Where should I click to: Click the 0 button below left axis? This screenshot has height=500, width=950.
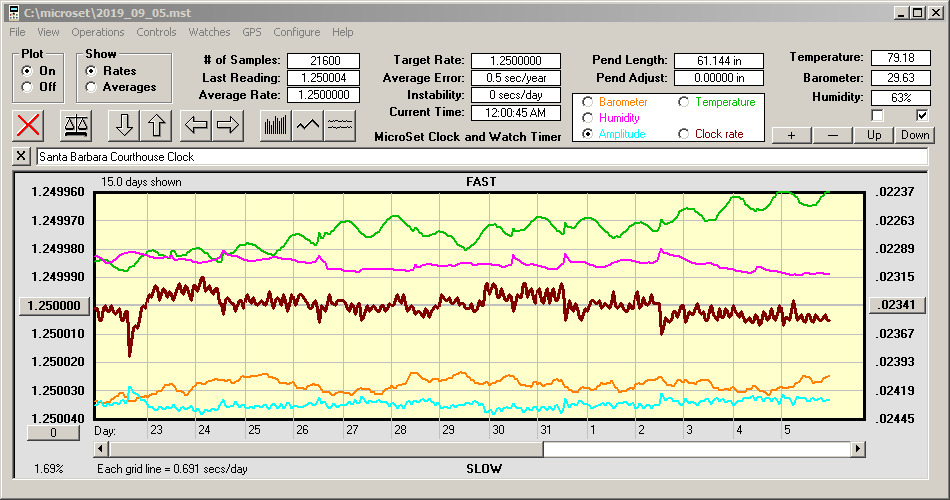(53, 433)
